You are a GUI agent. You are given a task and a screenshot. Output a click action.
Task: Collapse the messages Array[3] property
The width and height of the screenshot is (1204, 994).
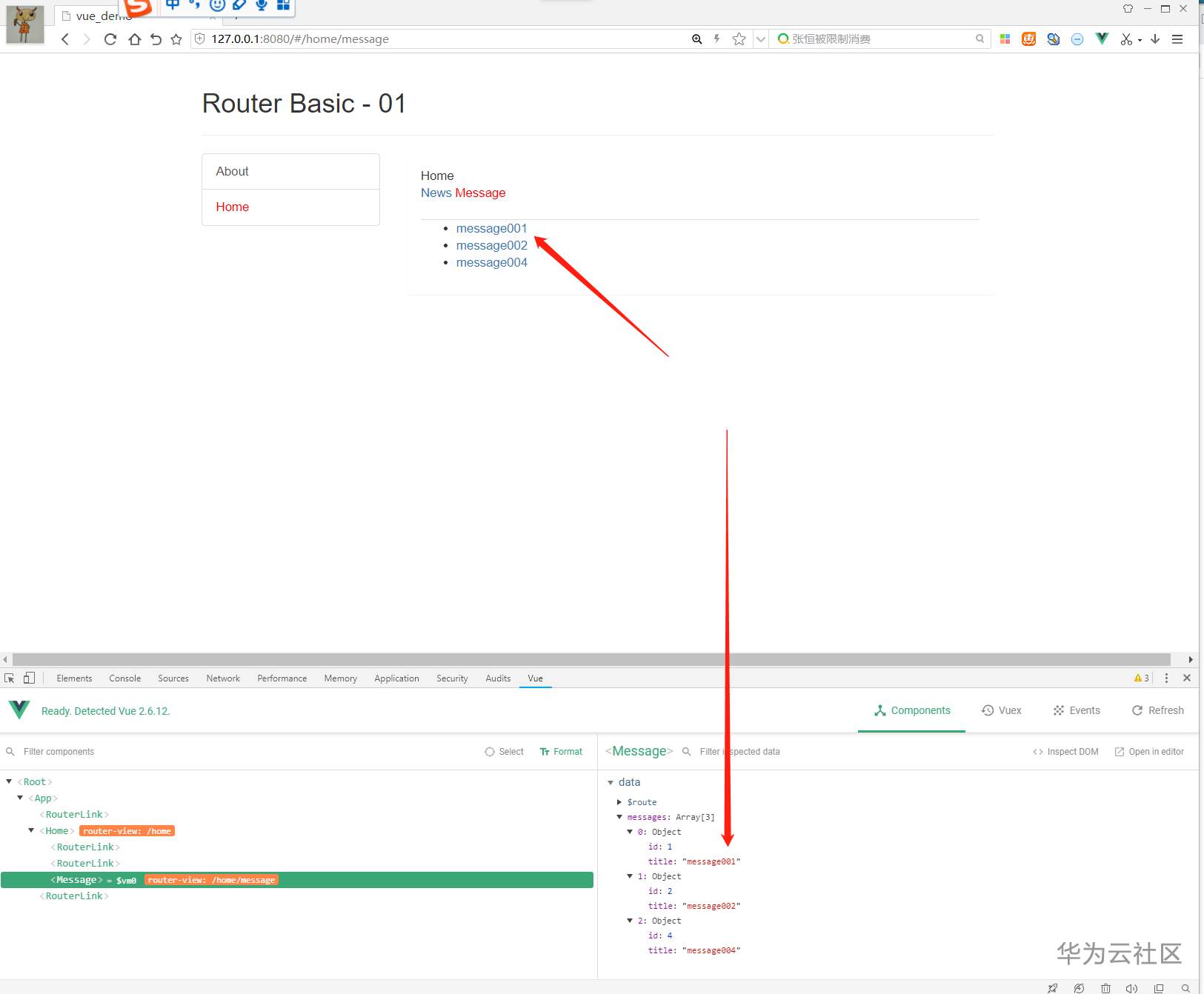pos(619,817)
